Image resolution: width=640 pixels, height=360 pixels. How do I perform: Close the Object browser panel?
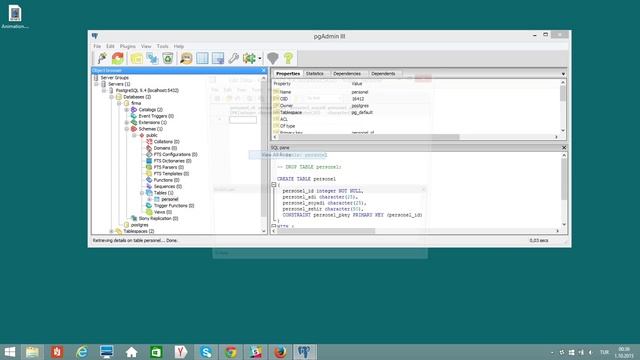(263, 70)
